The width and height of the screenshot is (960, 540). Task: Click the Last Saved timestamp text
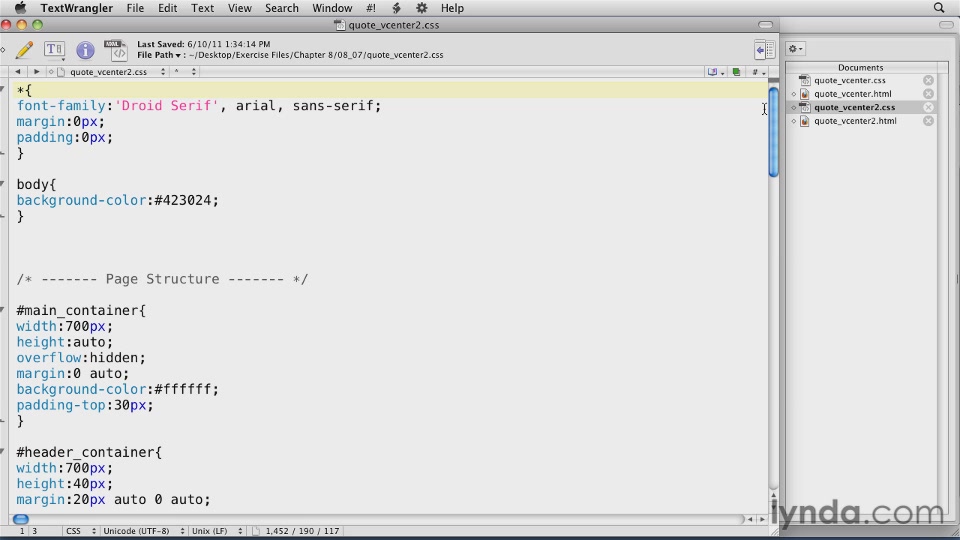[x=204, y=44]
